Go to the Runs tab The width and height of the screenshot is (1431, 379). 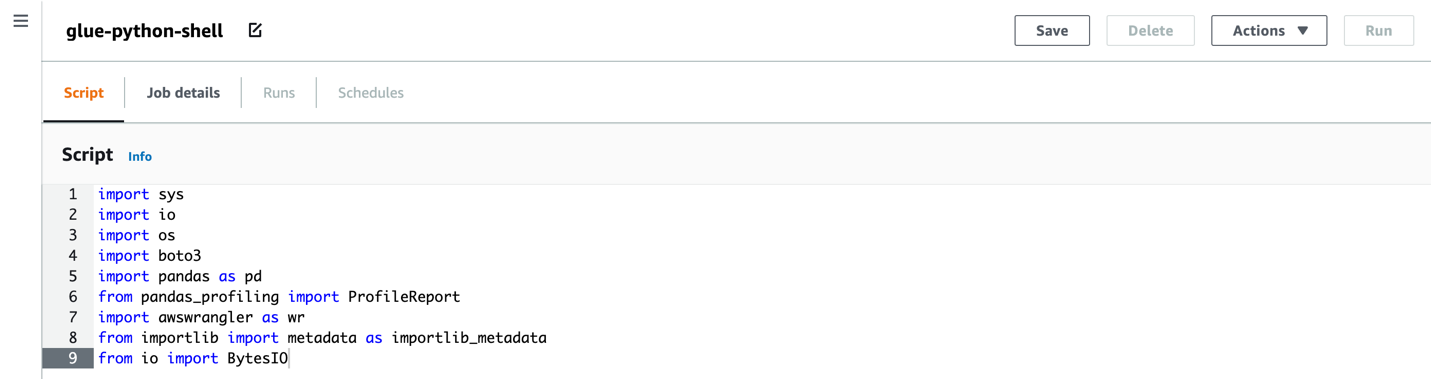(279, 93)
